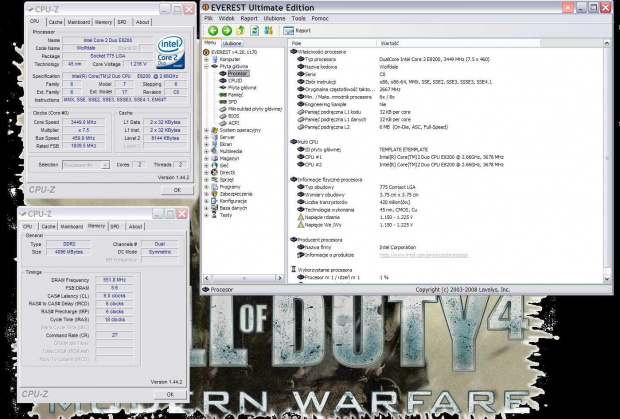Click the details pane scrollbar up arrow
Viewport: 620px width, 419px height.
pyautogui.click(x=607, y=43)
